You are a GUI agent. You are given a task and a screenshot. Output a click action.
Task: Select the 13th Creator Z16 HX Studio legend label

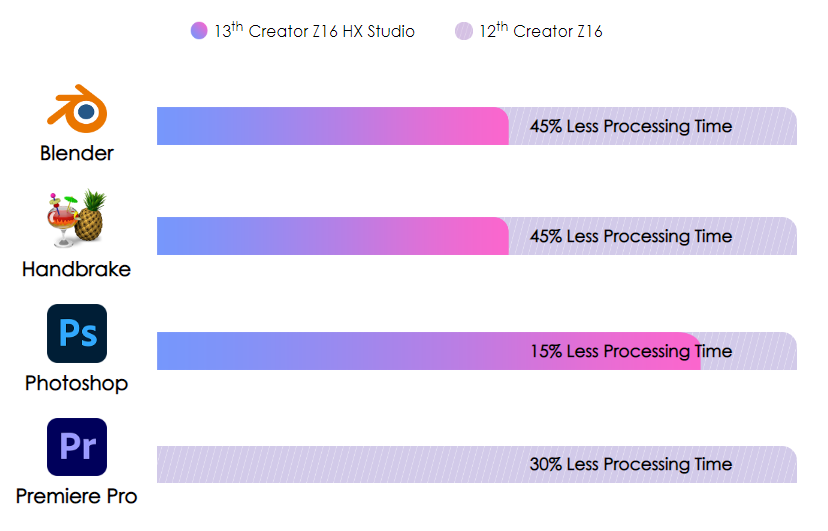point(315,31)
